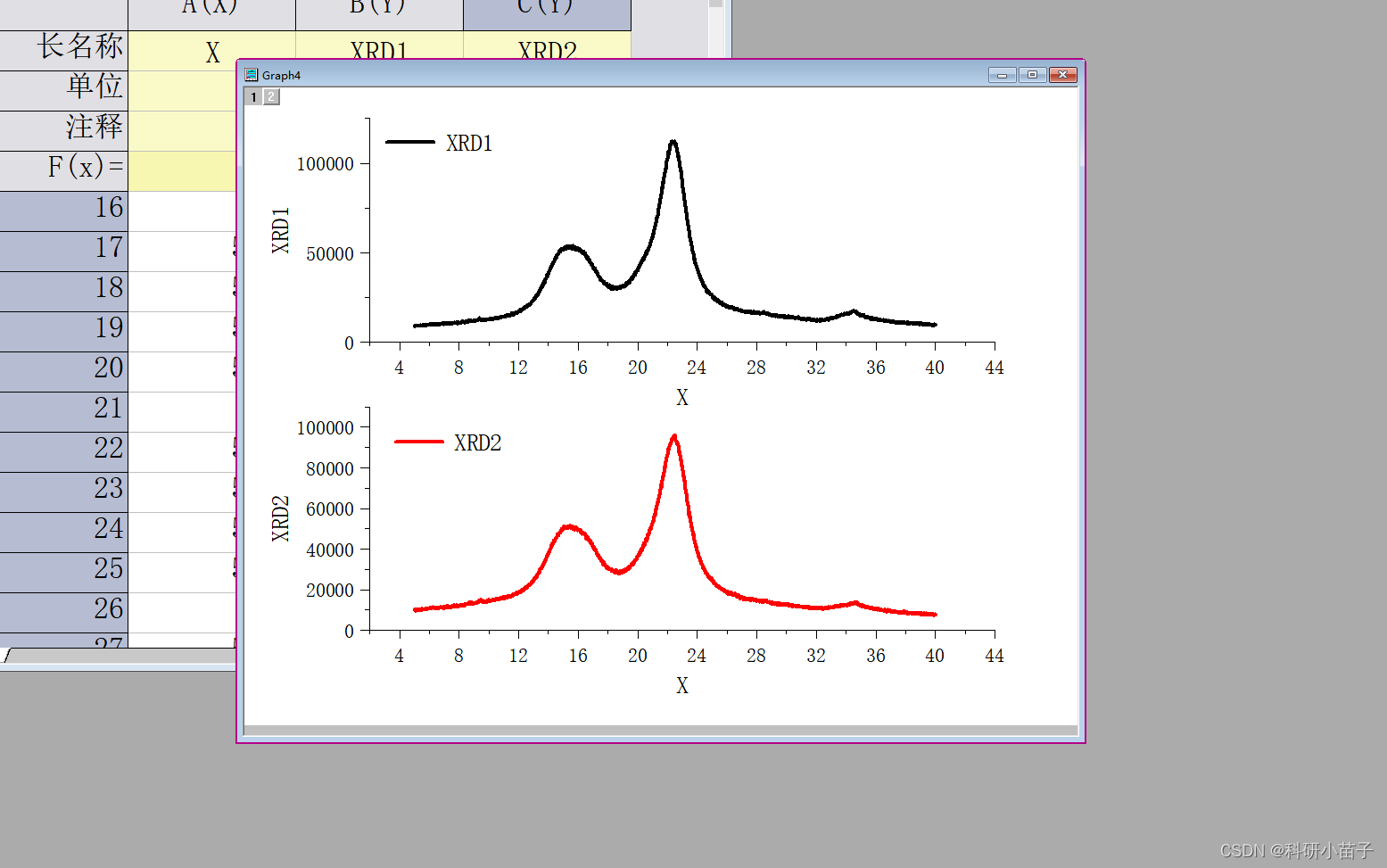The width and height of the screenshot is (1387, 868).
Task: Click 20000 tick label on XRD2 axis
Action: 330,591
